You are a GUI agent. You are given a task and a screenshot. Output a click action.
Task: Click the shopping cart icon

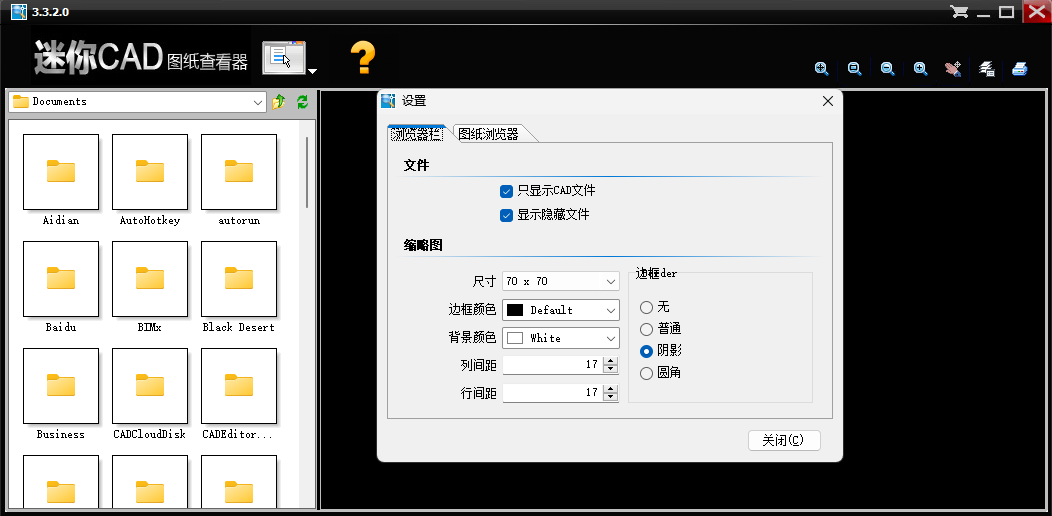[959, 12]
